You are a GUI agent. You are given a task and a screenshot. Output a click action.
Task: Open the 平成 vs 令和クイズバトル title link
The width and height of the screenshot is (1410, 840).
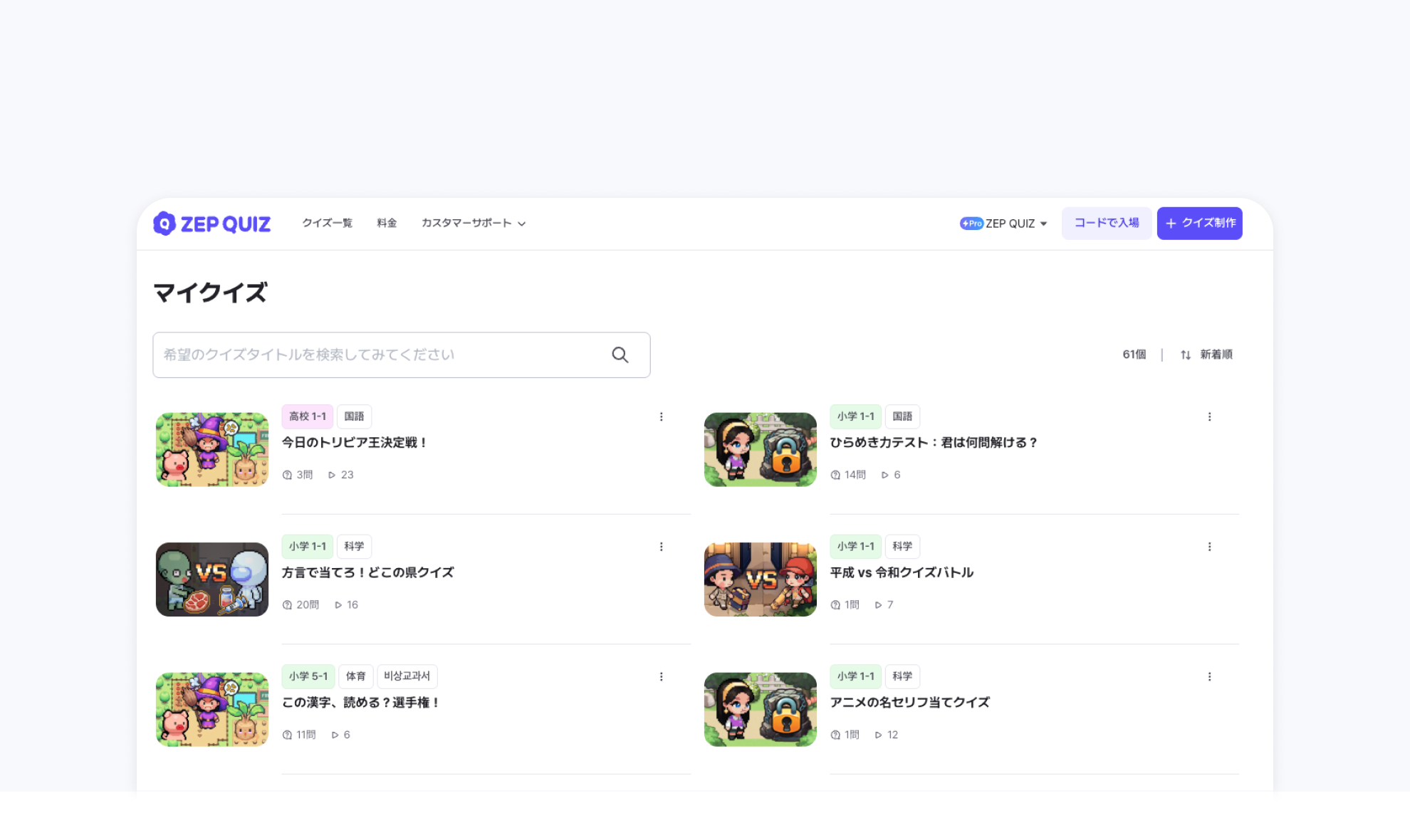[x=901, y=572]
